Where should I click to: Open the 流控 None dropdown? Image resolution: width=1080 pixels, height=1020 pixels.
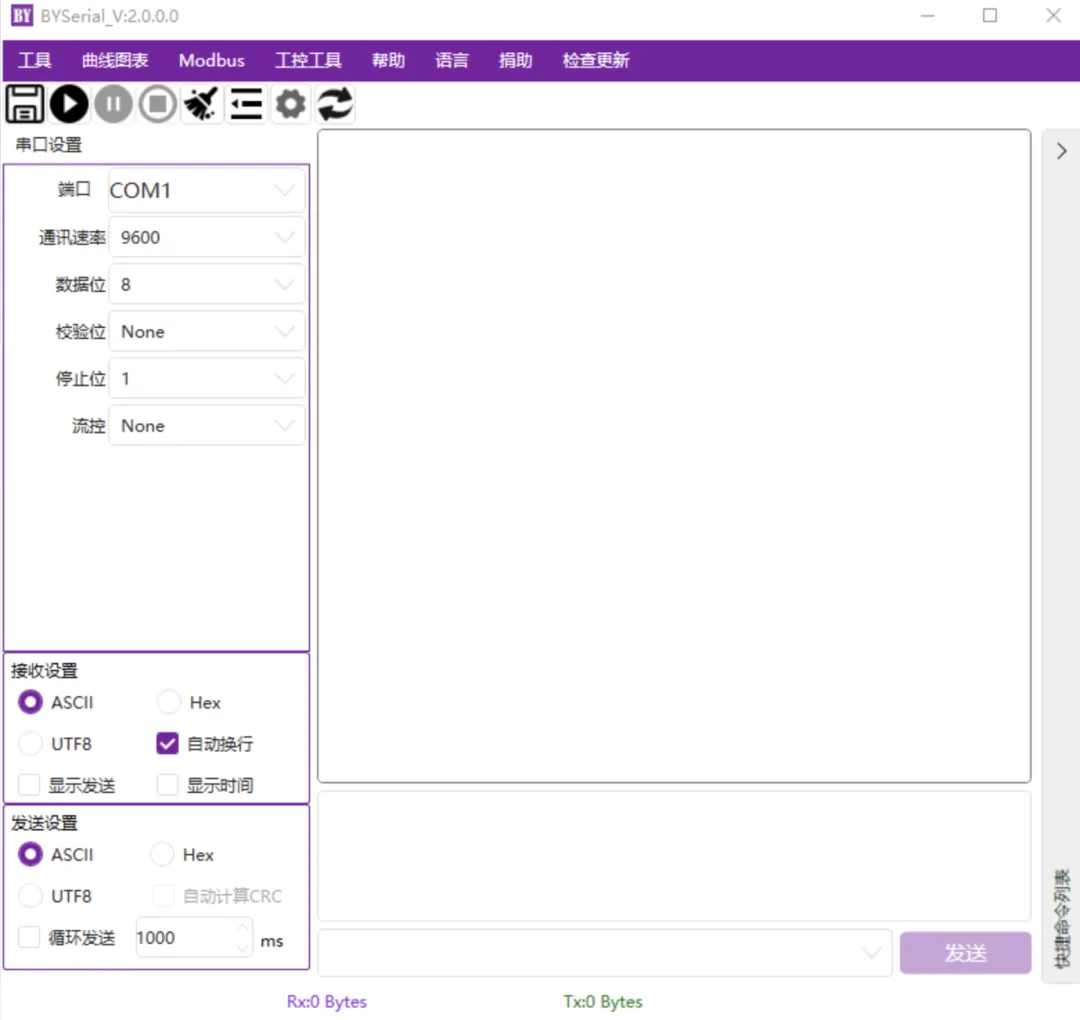pos(207,426)
